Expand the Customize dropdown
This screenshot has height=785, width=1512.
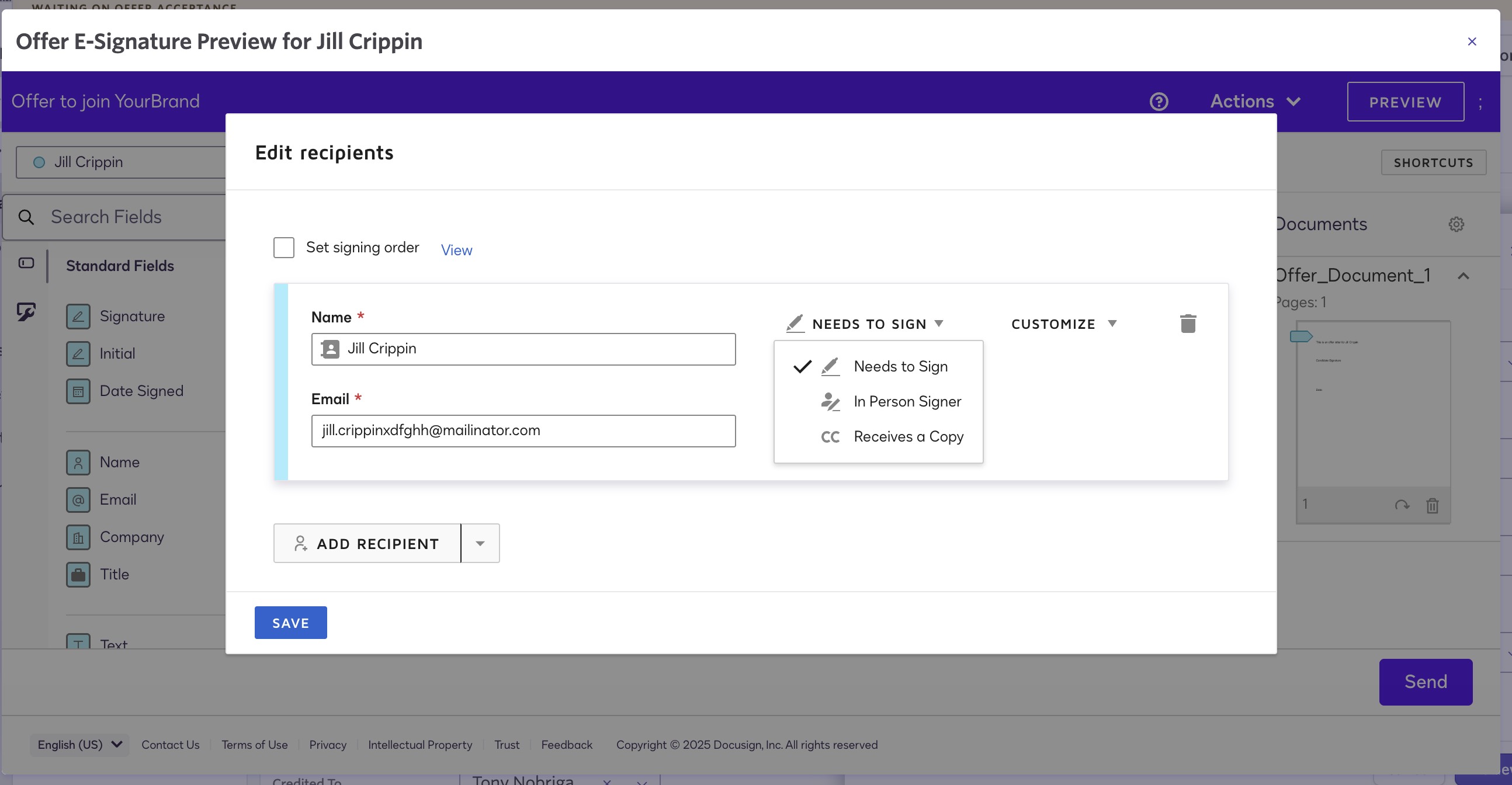click(x=1063, y=324)
